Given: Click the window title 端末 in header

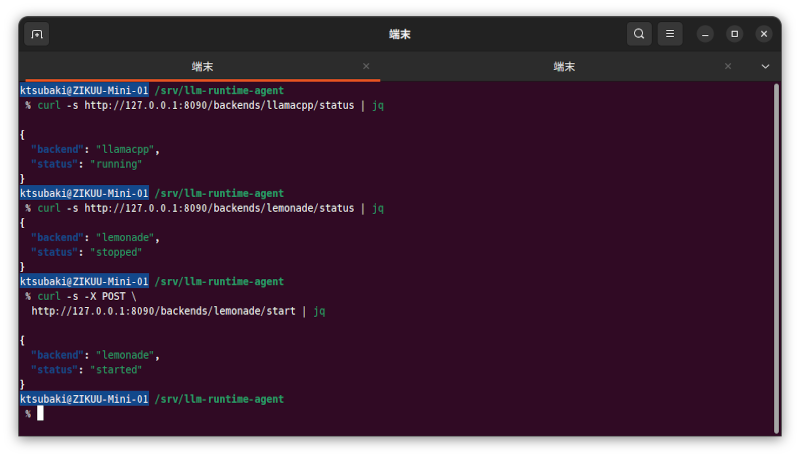Looking at the screenshot, I should click(x=399, y=34).
